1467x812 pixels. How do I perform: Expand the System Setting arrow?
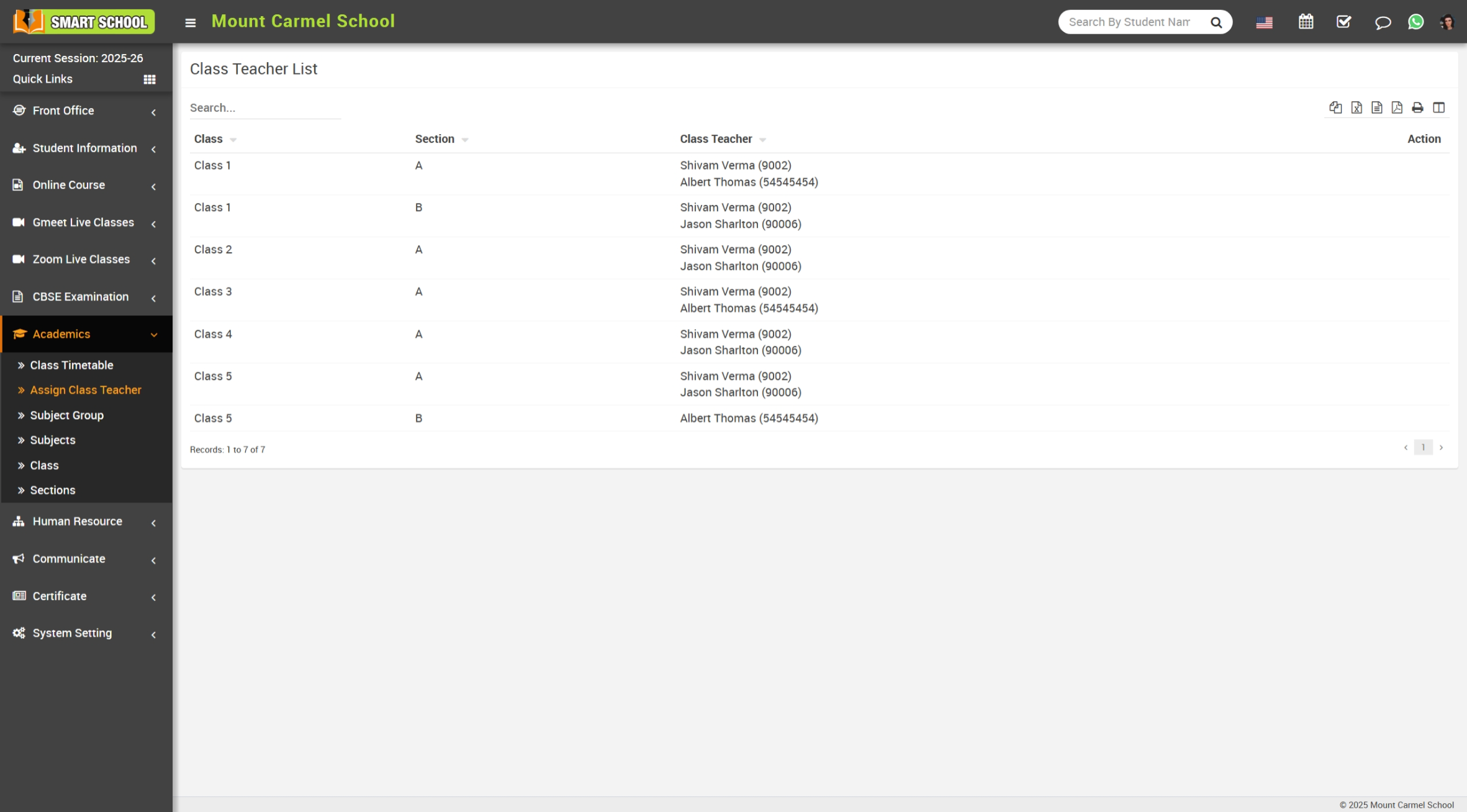coord(153,634)
